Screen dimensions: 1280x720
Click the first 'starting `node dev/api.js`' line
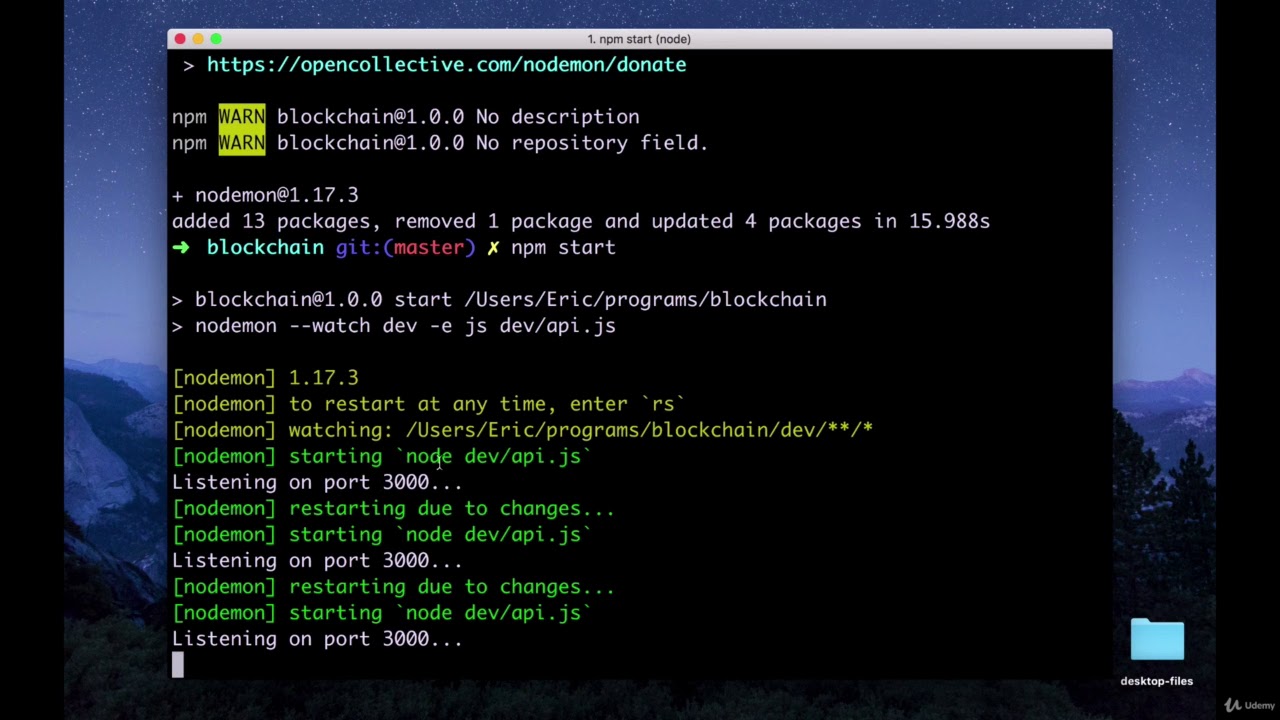click(382, 456)
